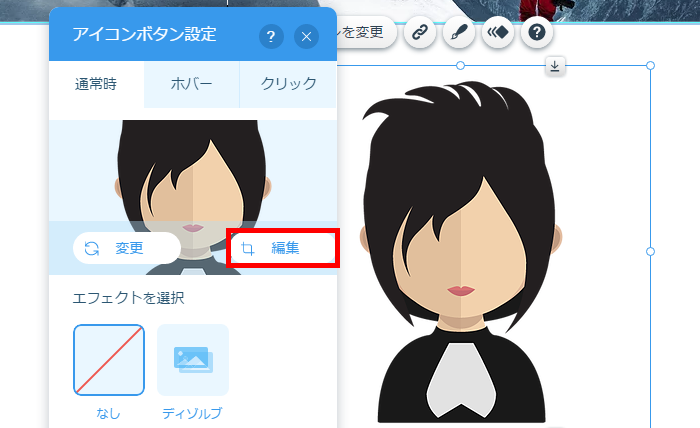Switch to the ホバー tab
700x428 pixels.
pyautogui.click(x=192, y=84)
